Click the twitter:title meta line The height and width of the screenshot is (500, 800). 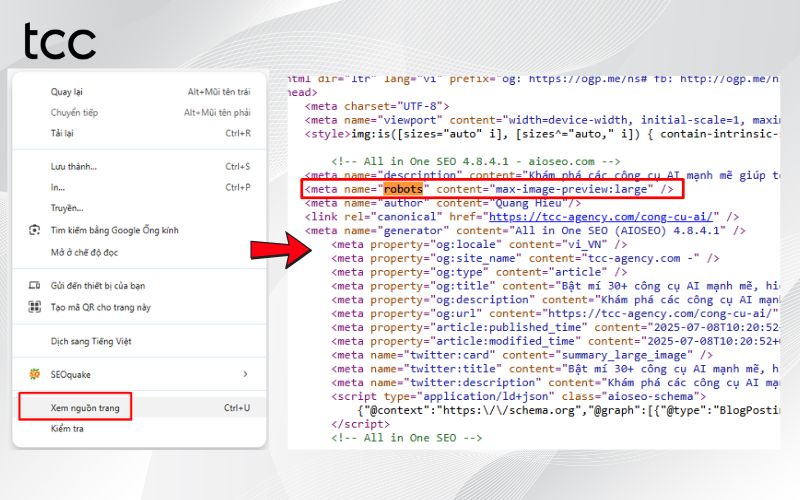[x=555, y=368]
